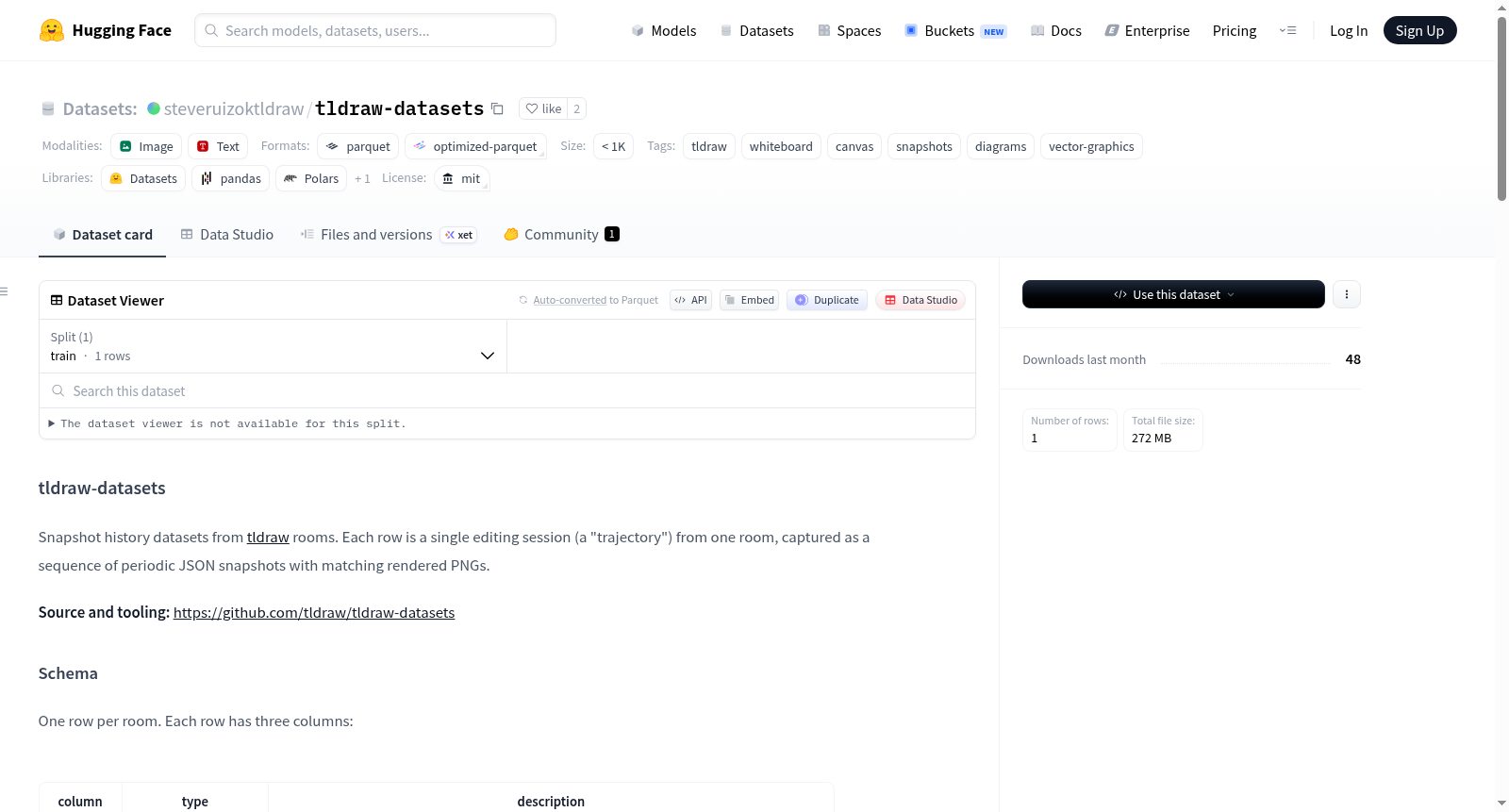1509x812 pixels.
Task: Click the Auto-converted link
Action: click(570, 300)
